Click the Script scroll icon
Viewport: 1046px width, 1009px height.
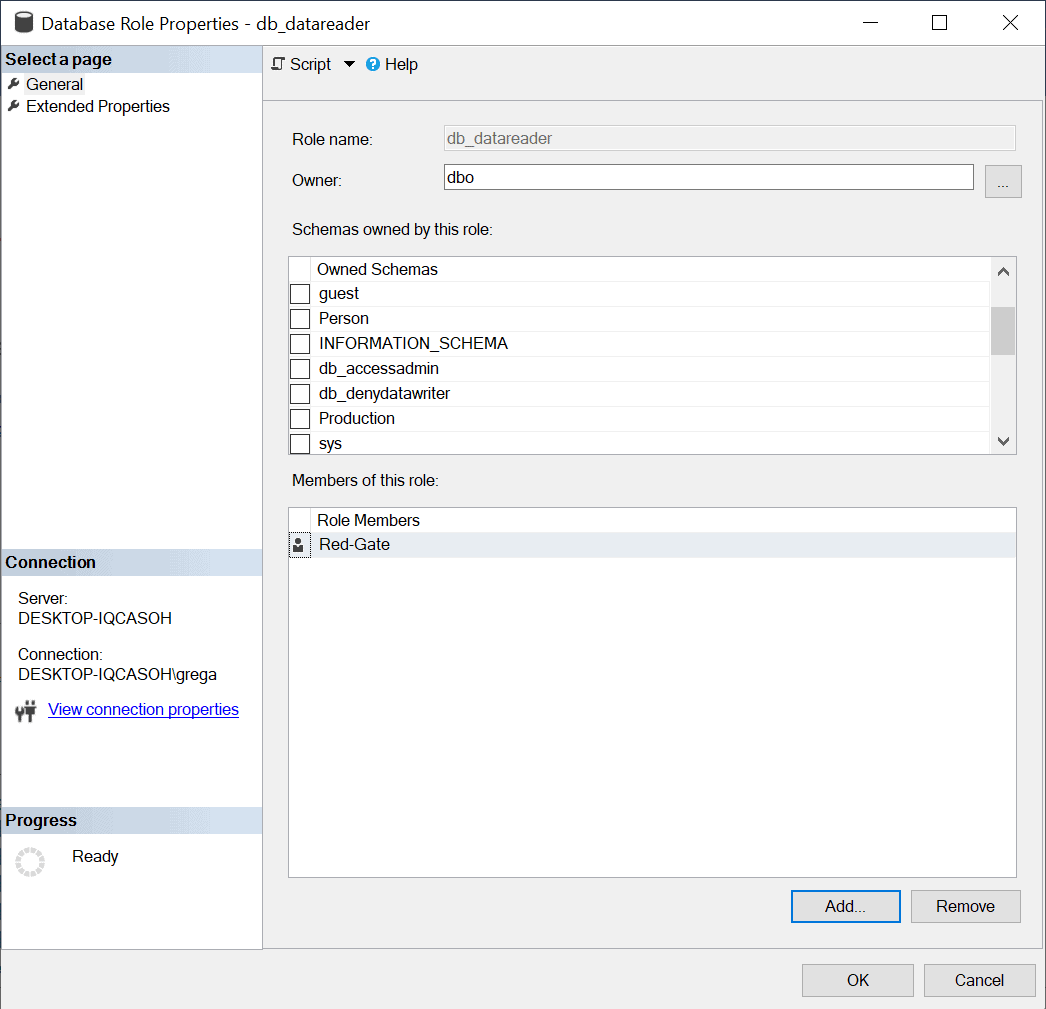point(278,64)
